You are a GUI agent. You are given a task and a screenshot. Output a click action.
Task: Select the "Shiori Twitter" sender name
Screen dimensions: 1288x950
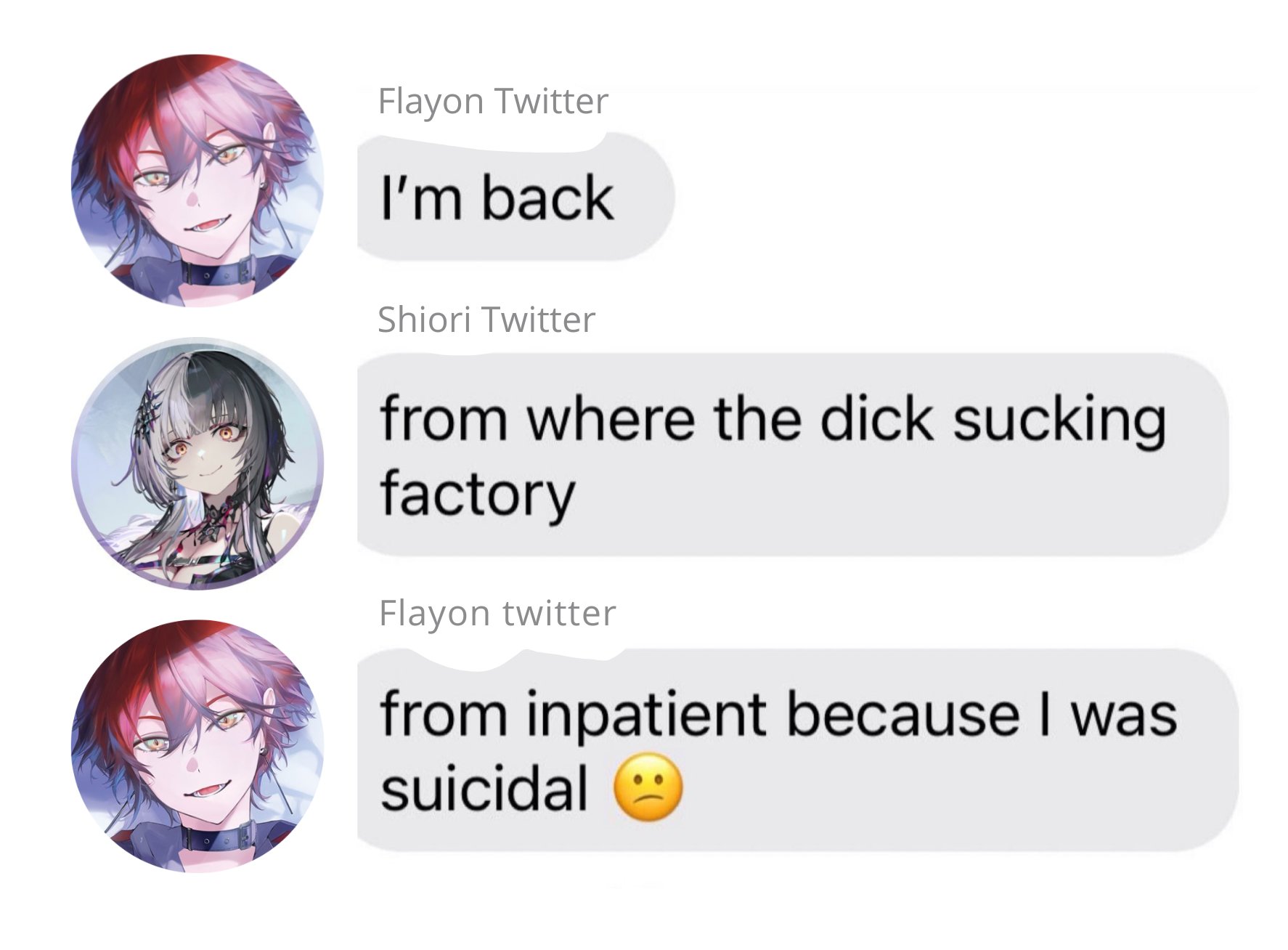[x=486, y=320]
